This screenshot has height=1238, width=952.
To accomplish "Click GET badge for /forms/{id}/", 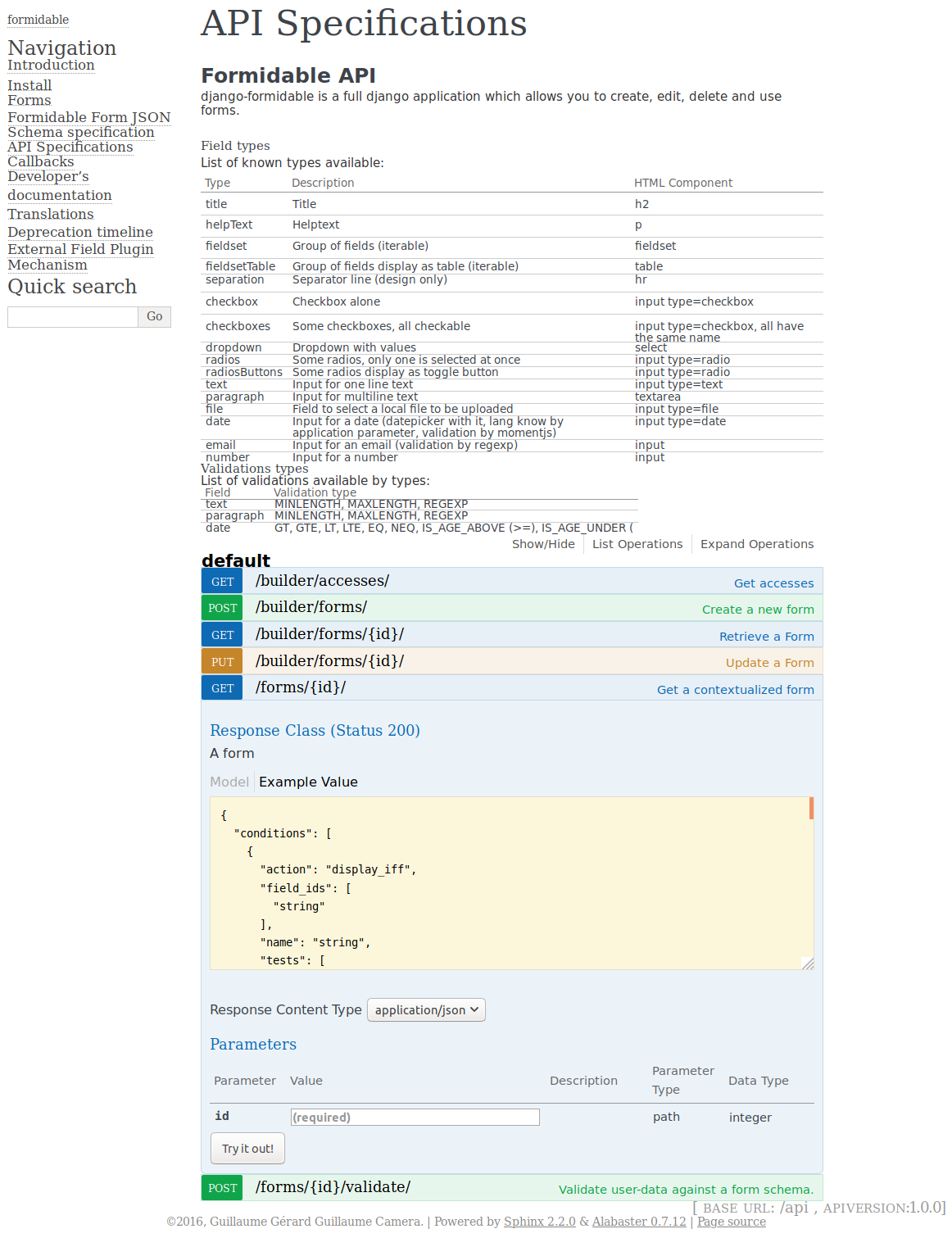I will tap(222, 688).
